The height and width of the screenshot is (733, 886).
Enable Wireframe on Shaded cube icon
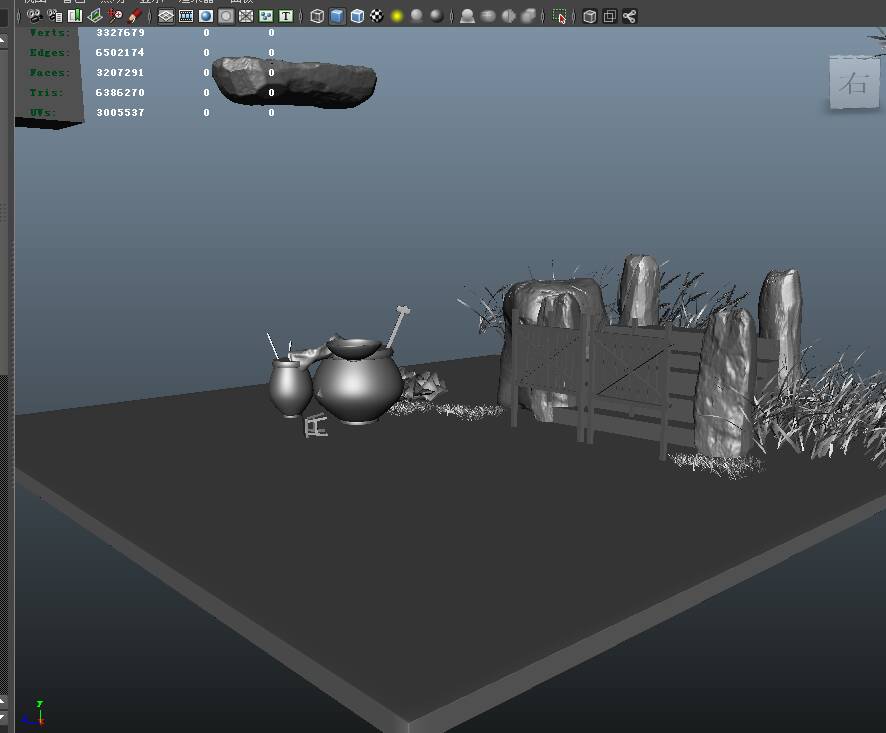(x=357, y=16)
